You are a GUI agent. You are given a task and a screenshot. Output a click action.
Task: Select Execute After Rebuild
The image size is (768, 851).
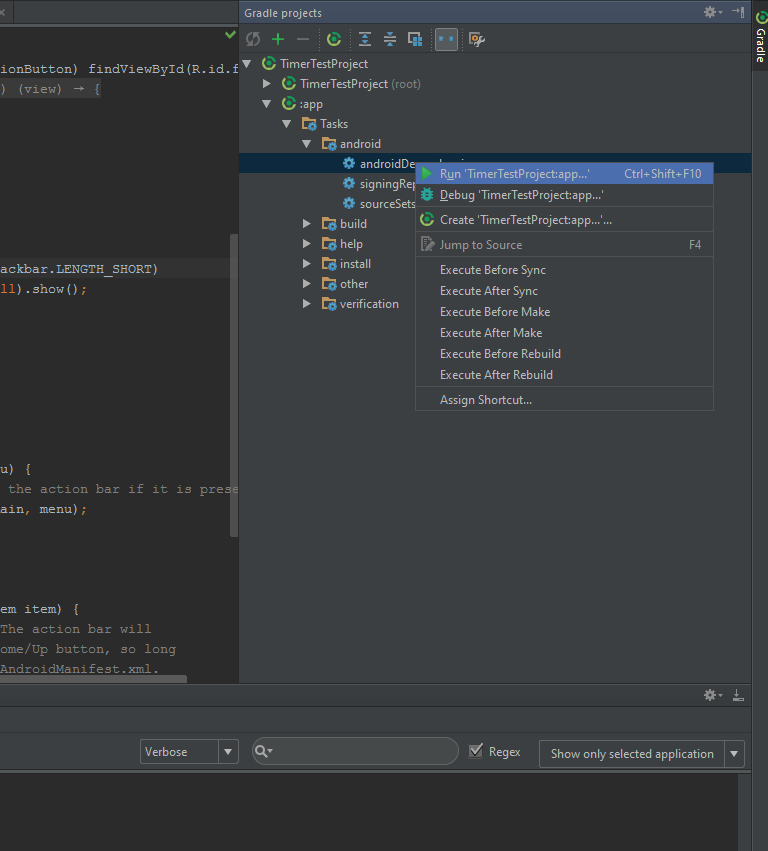tap(564, 375)
